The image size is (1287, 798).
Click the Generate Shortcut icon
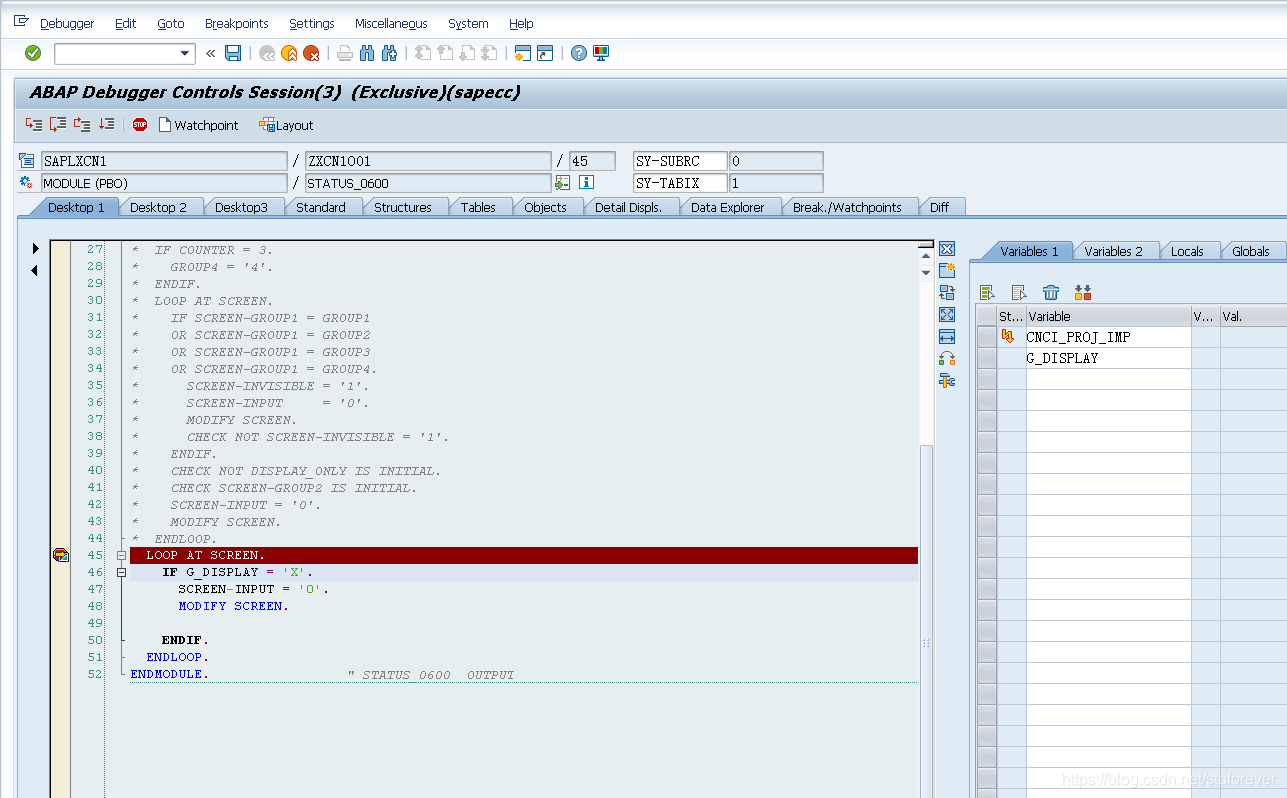click(x=545, y=53)
